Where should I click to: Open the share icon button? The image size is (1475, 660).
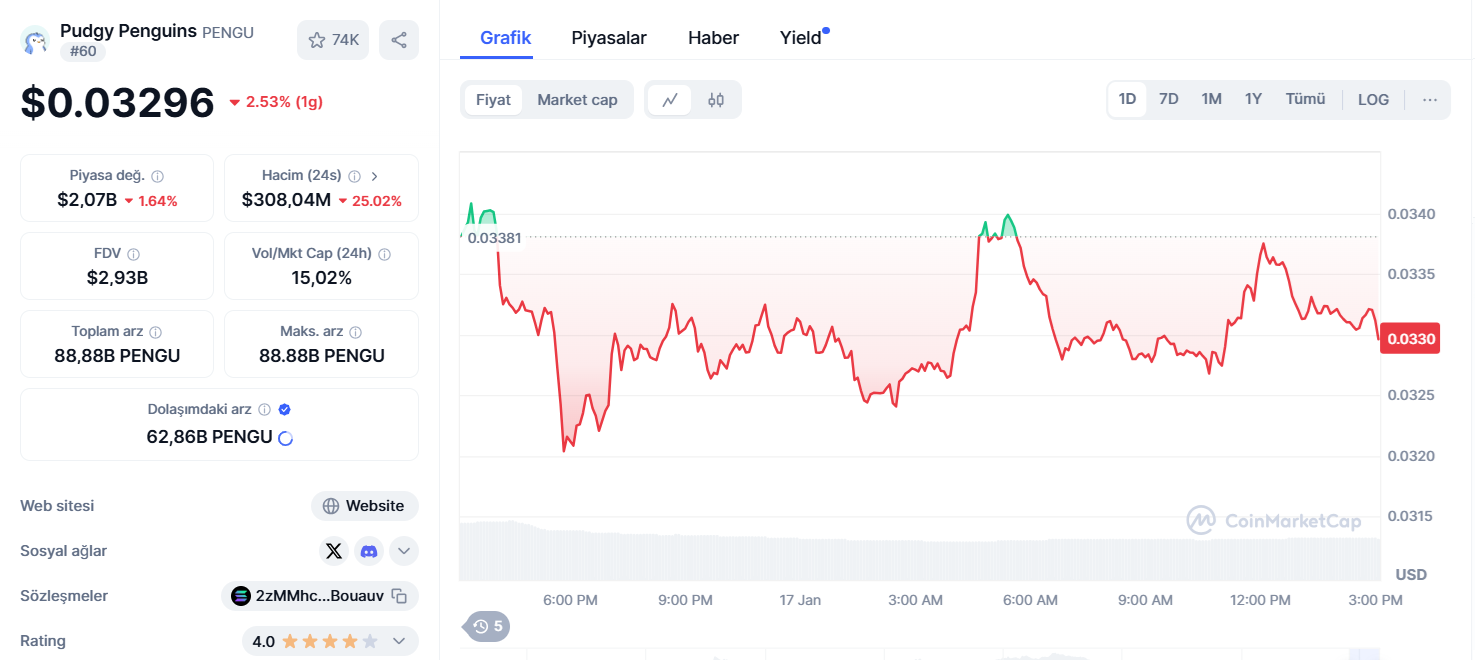click(x=399, y=40)
